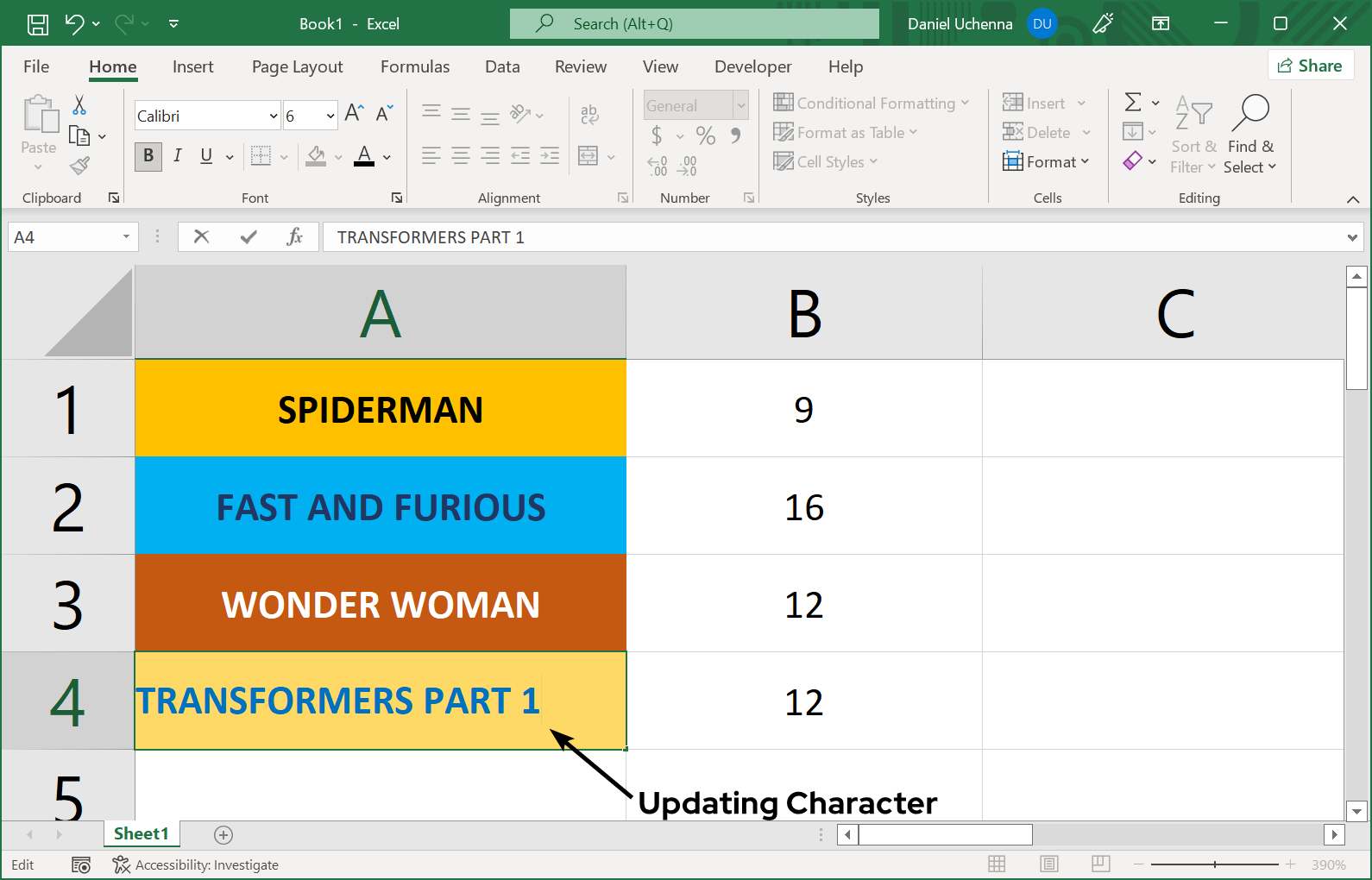This screenshot has width=1372, height=880.
Task: Click the Borders icon
Action: click(x=261, y=156)
